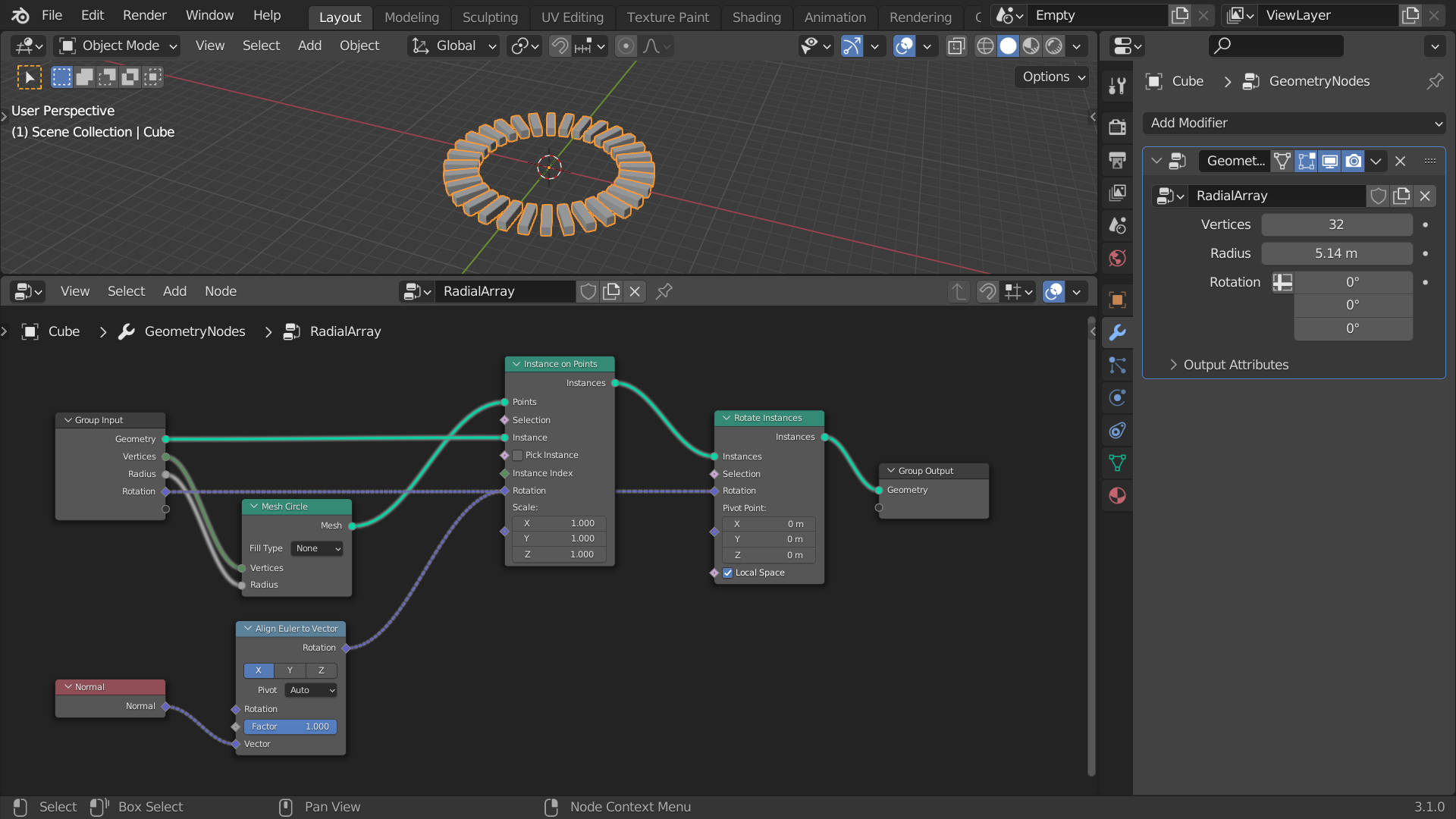Open the Output properties tab
1456x819 pixels.
pyautogui.click(x=1117, y=160)
